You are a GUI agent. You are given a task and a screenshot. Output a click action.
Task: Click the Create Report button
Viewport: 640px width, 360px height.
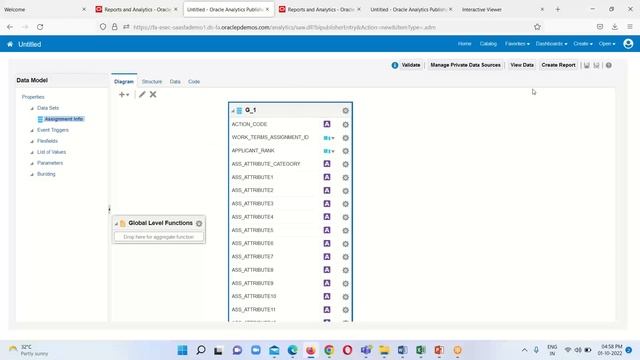coord(558,65)
